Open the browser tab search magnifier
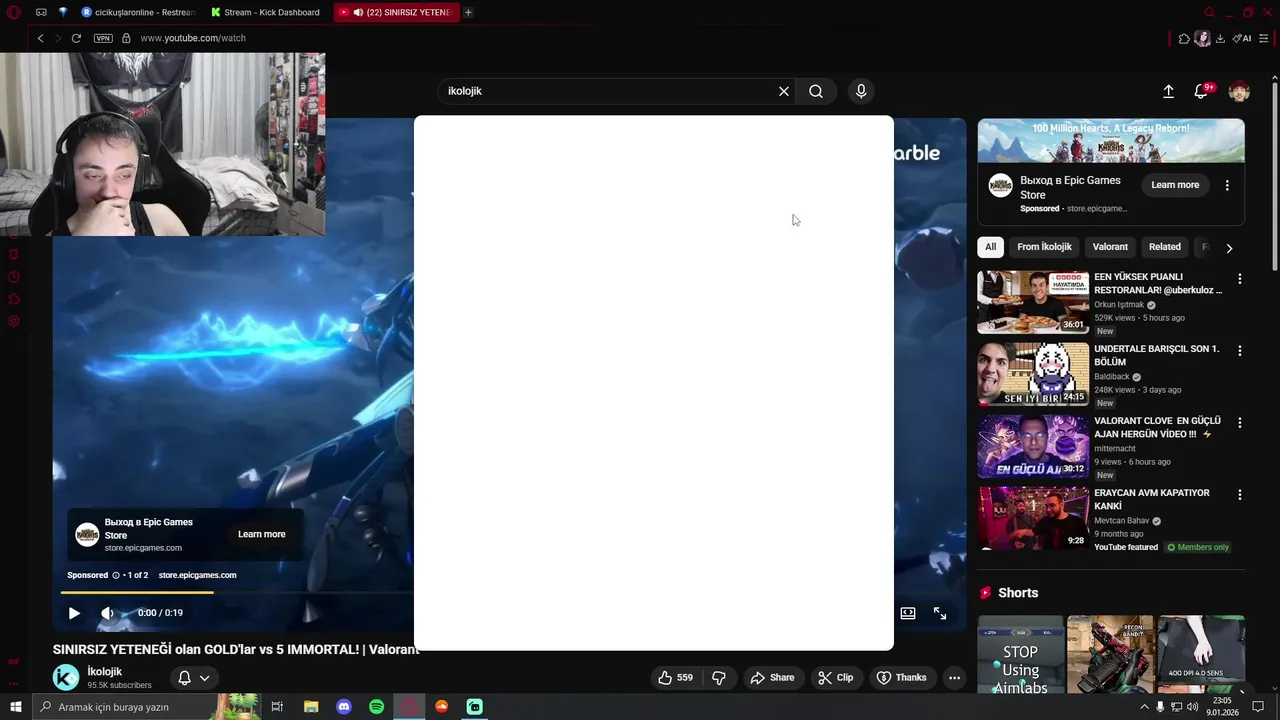Viewport: 1280px width, 720px height. tap(1209, 12)
